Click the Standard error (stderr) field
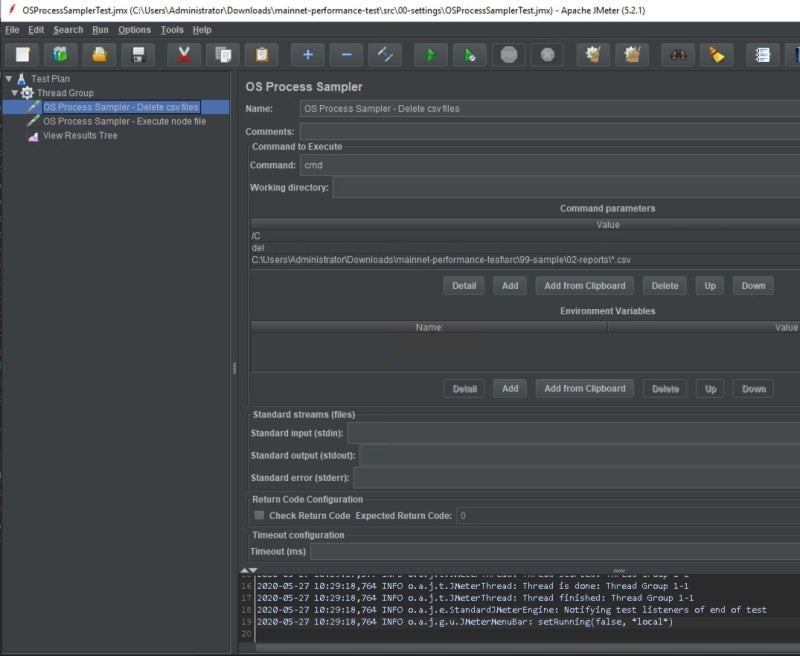Screen dimensions: 800x656 577,478
